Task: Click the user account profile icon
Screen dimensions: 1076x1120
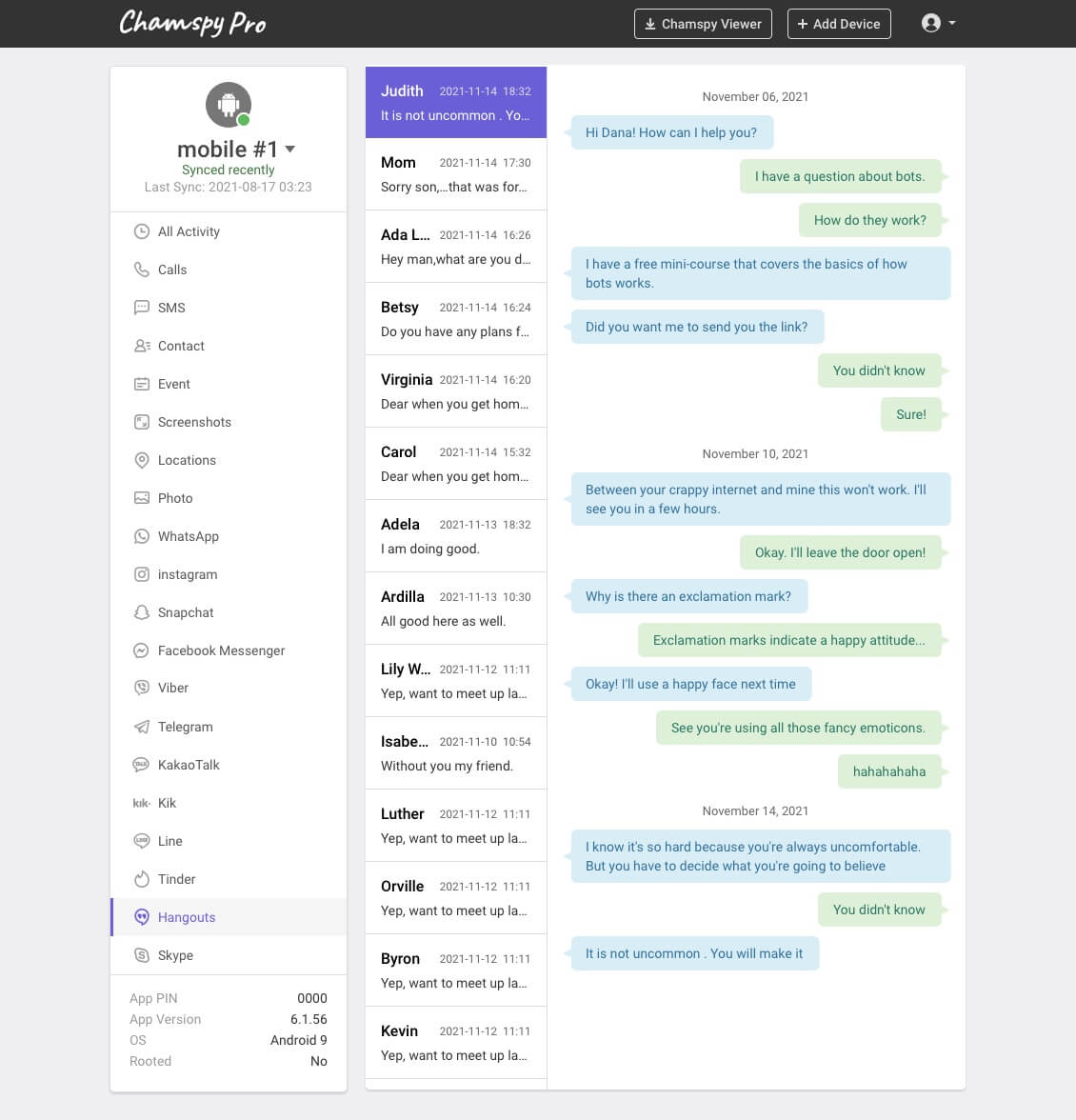Action: (931, 23)
